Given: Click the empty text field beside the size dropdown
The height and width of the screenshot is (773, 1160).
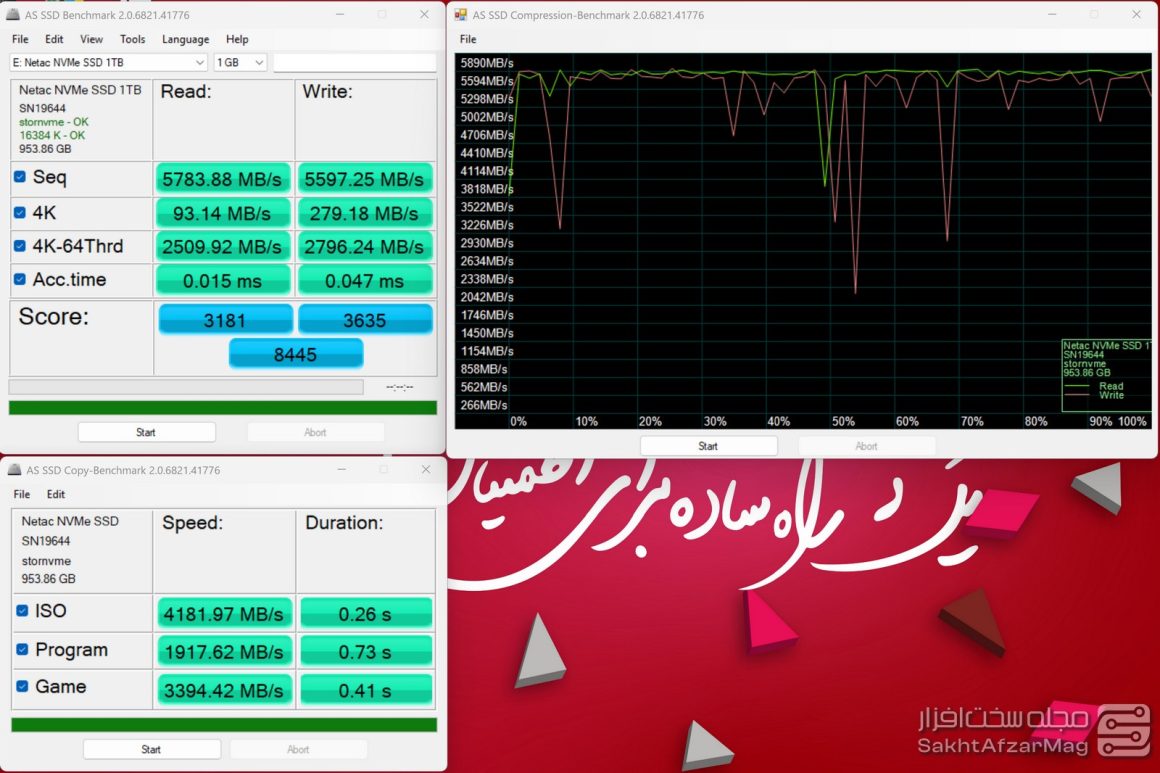Looking at the screenshot, I should pos(354,62).
